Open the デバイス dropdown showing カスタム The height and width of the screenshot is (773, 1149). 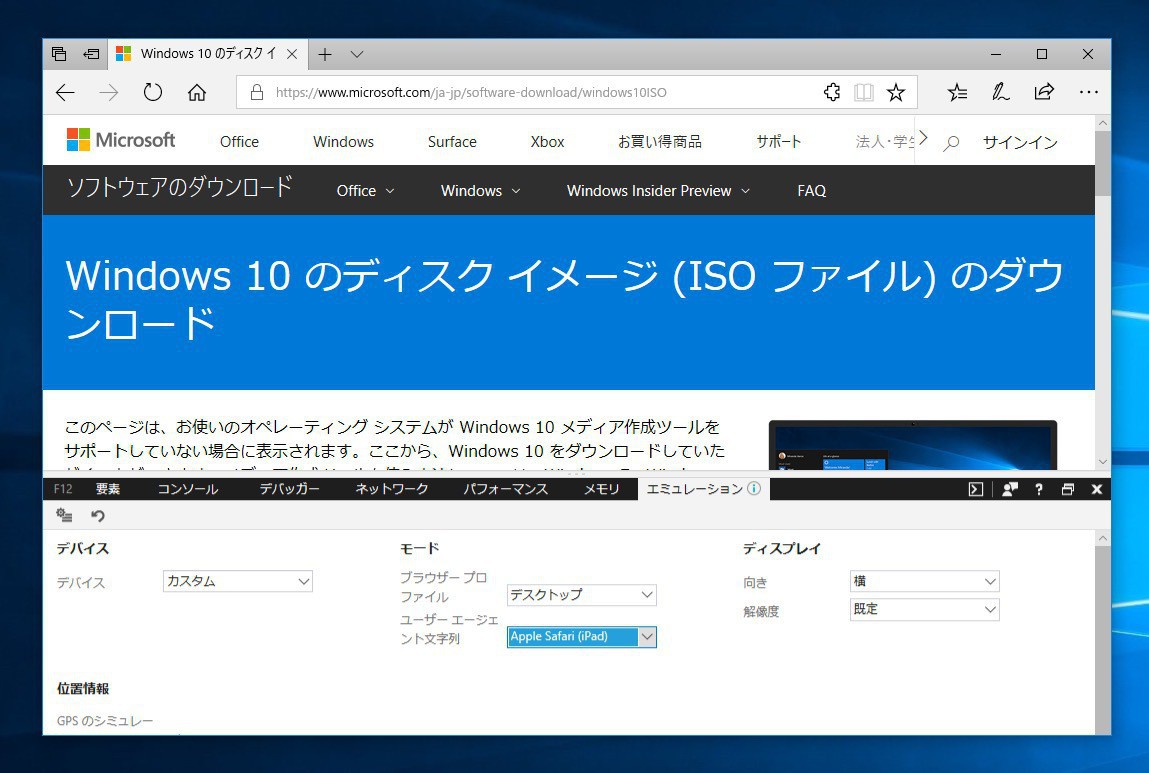point(238,581)
